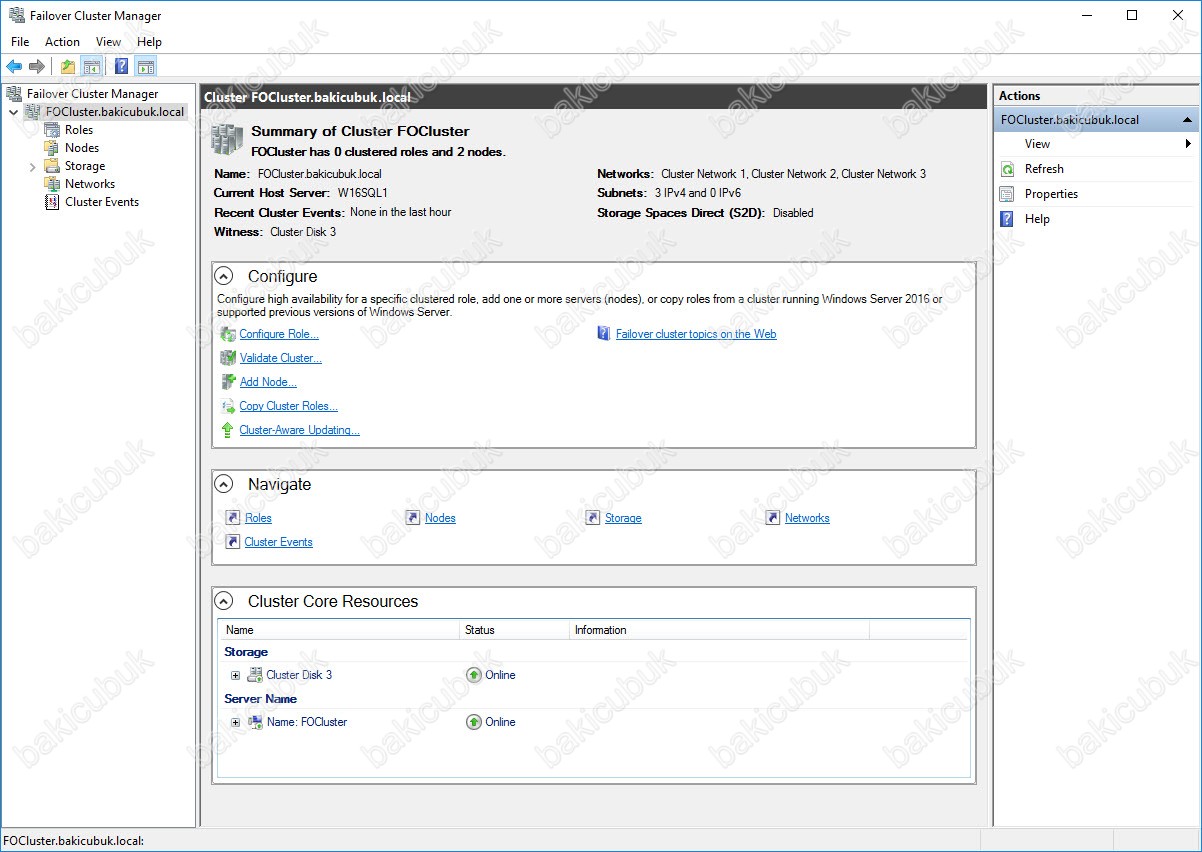Open the Failover cluster topics on the Web link
This screenshot has width=1202, height=852.
[x=696, y=334]
